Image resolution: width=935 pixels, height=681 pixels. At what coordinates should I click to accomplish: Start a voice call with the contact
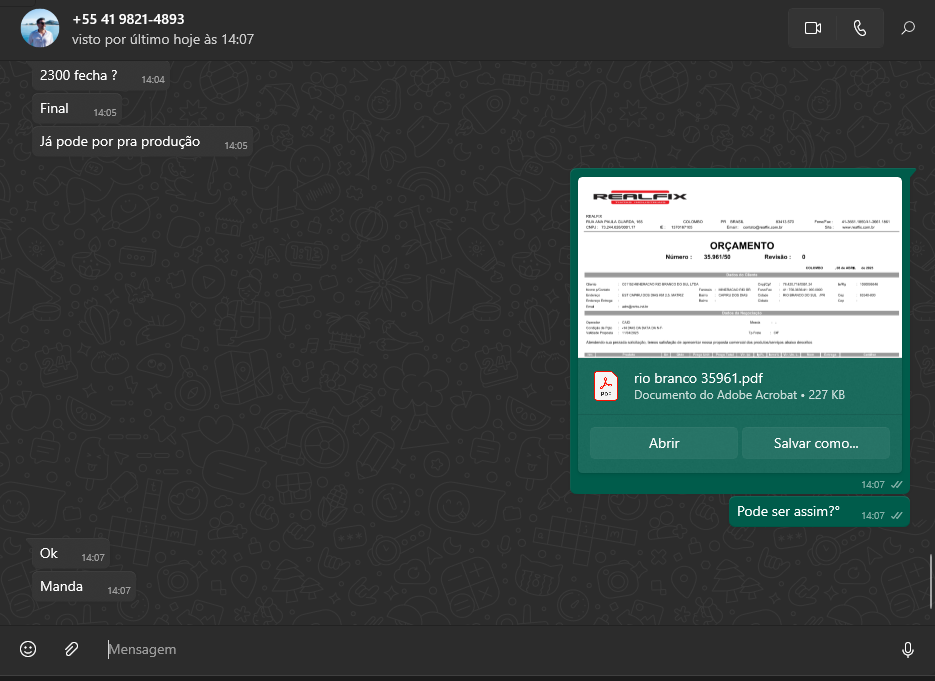point(859,28)
